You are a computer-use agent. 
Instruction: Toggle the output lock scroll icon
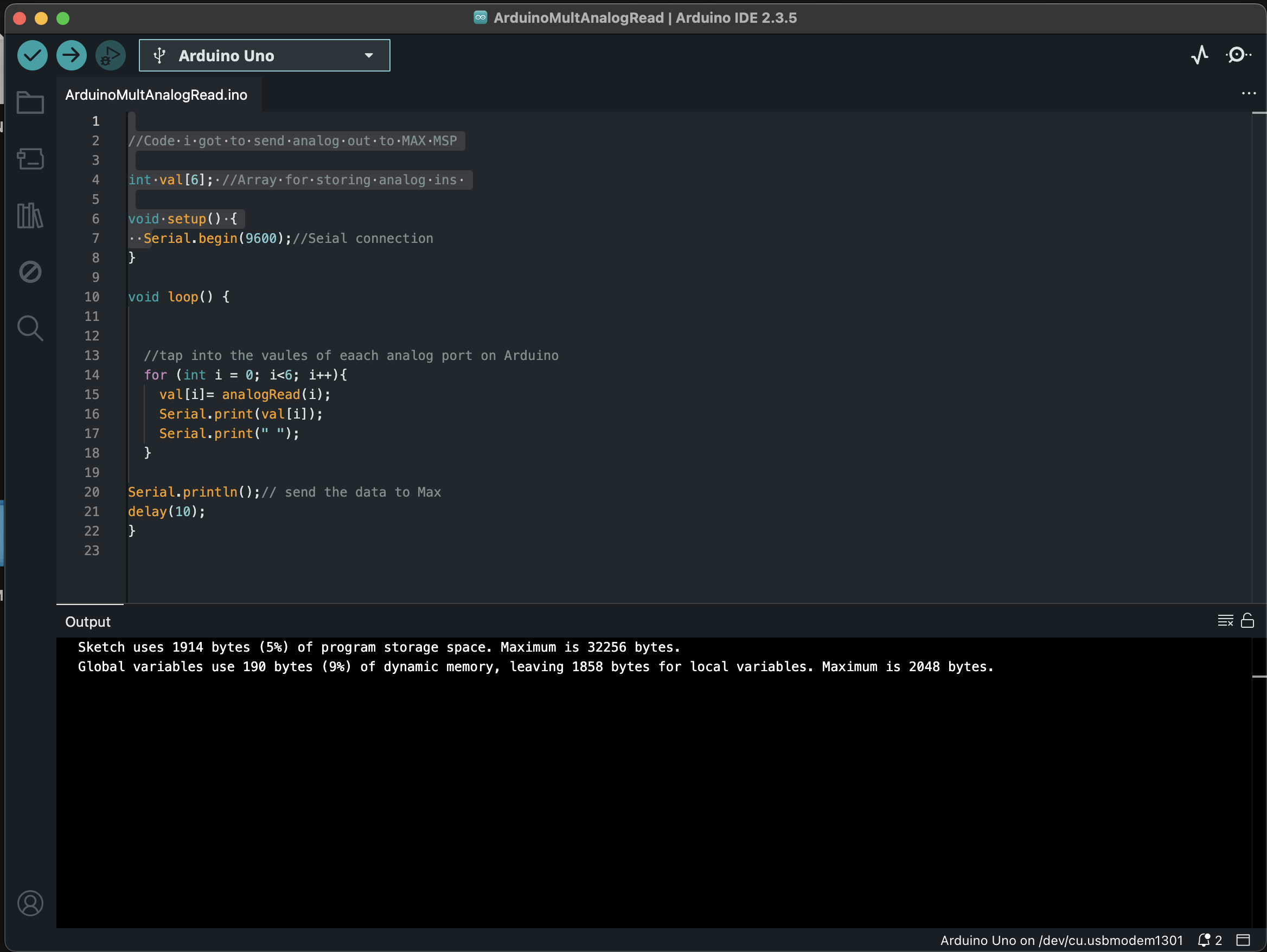click(x=1247, y=621)
